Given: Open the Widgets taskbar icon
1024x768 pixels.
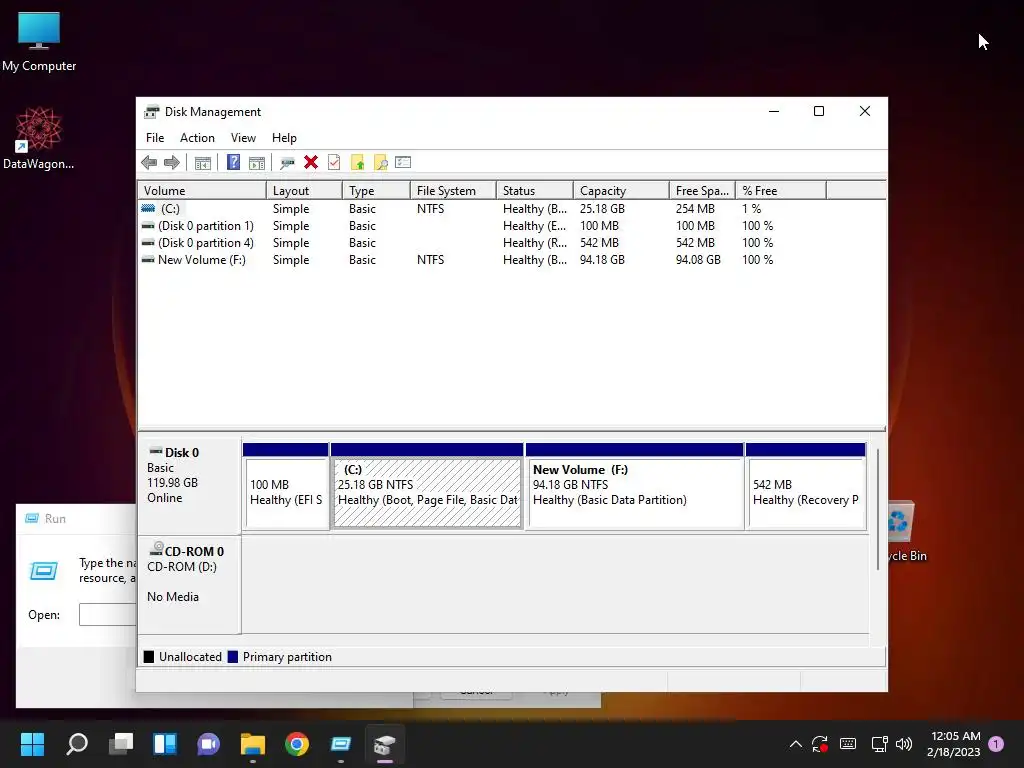Looking at the screenshot, I should 165,744.
